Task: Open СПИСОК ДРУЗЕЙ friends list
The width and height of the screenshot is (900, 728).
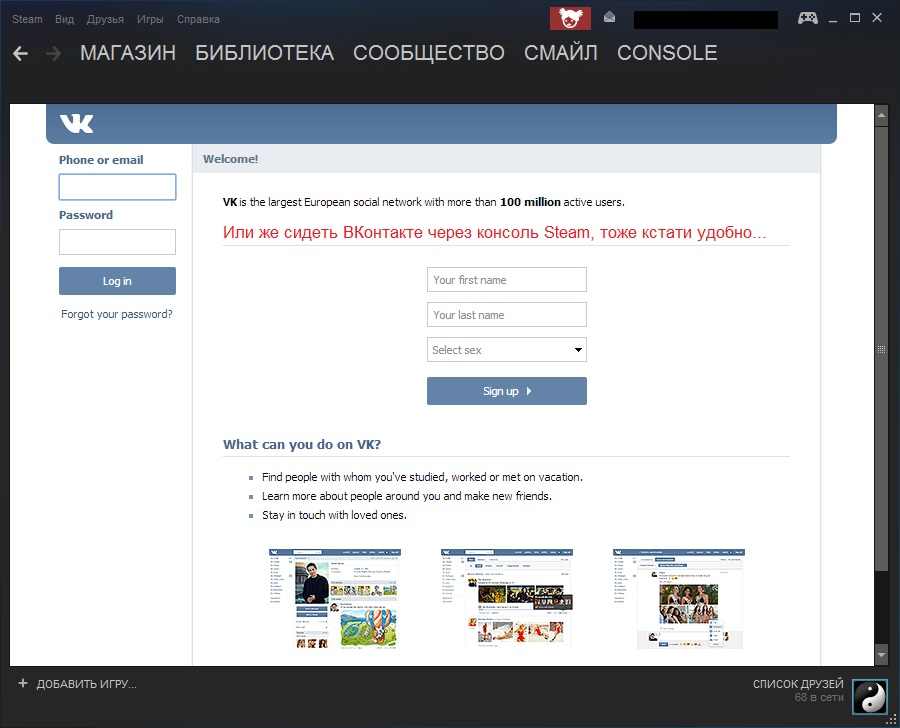Action: coord(798,684)
